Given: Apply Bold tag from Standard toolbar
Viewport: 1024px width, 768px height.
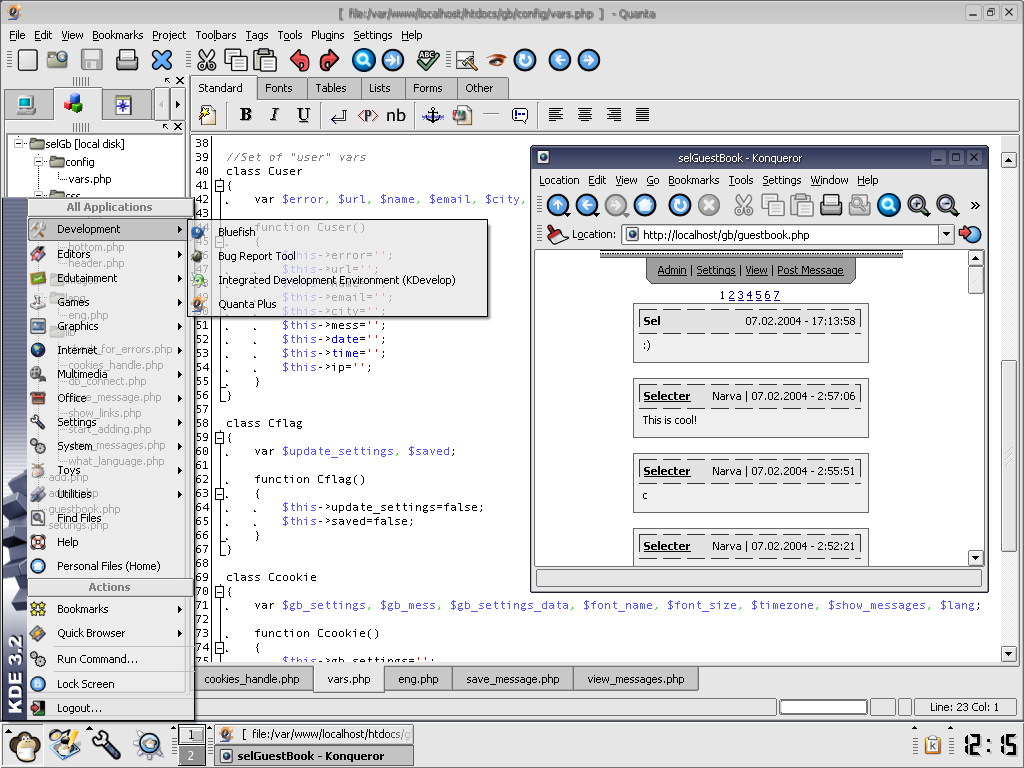Looking at the screenshot, I should [246, 115].
